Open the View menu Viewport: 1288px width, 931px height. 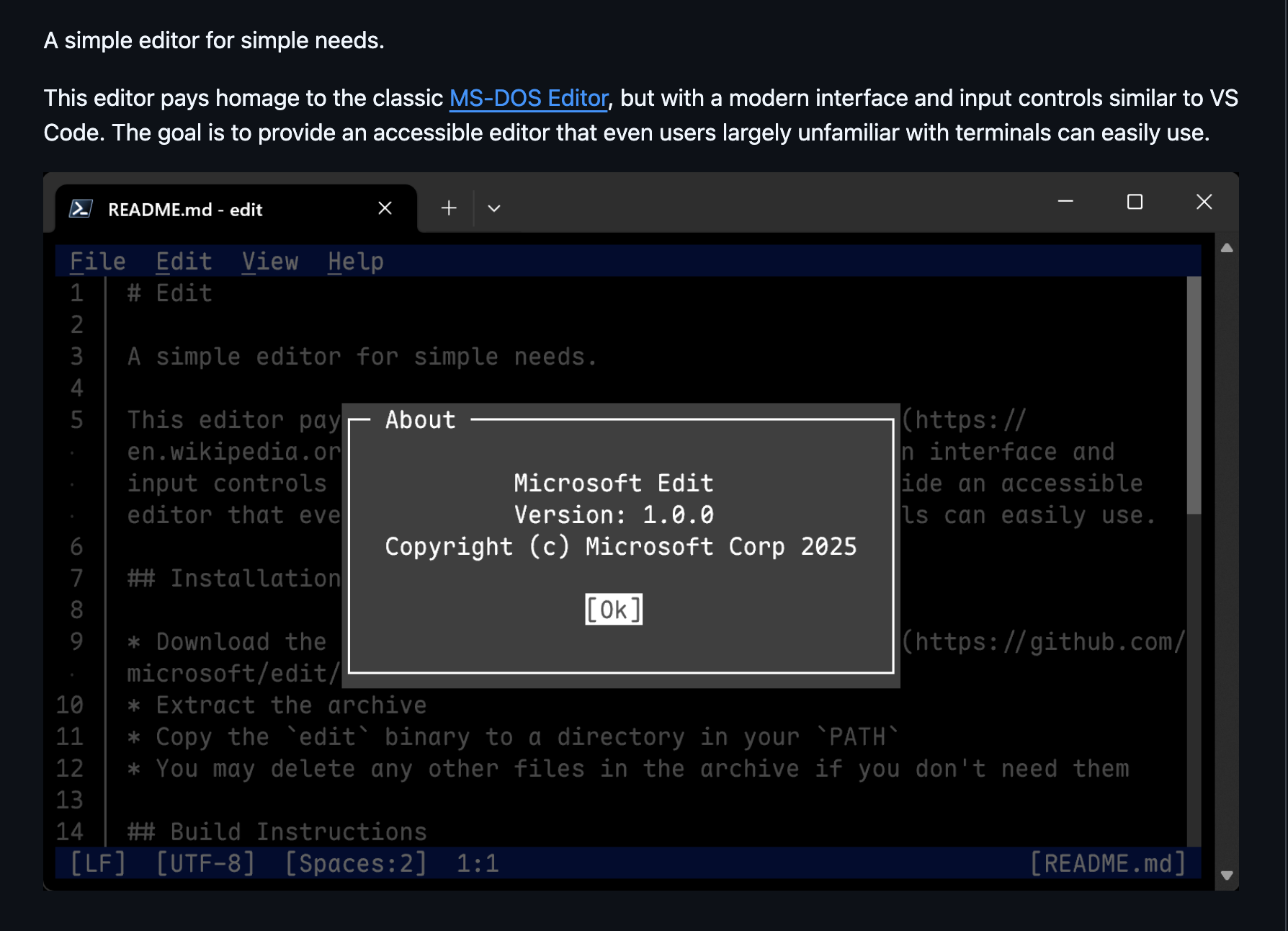270,261
